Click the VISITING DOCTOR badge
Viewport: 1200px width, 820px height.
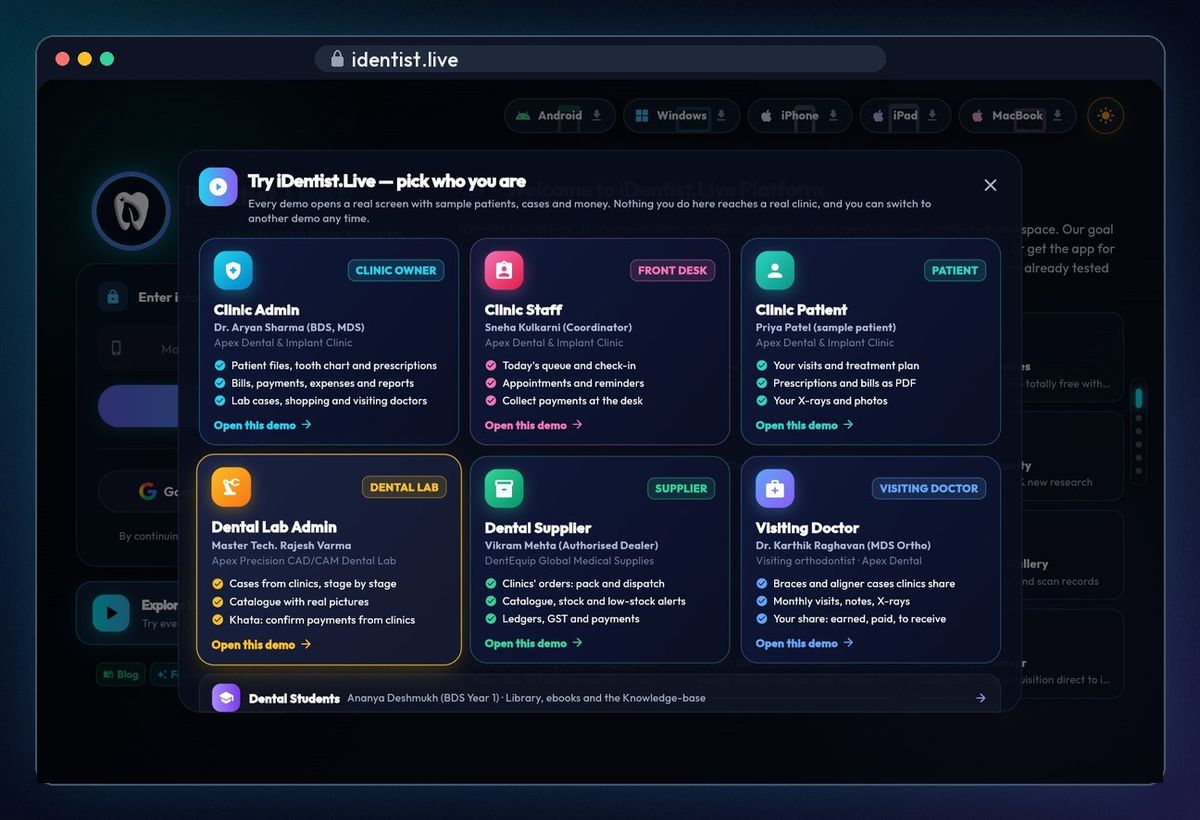[x=928, y=488]
